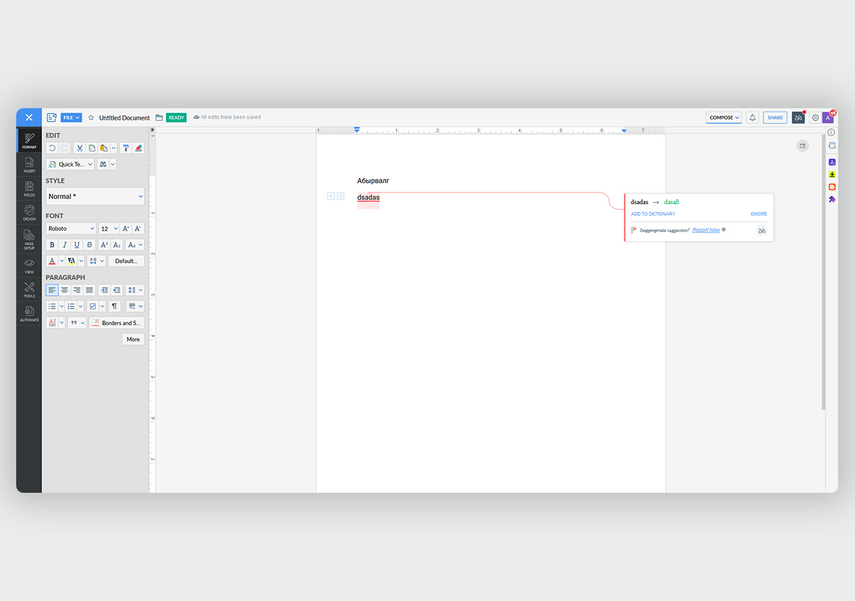Image resolution: width=855 pixels, height=601 pixels.
Task: Open Borders and Shading options
Action: 117,323
